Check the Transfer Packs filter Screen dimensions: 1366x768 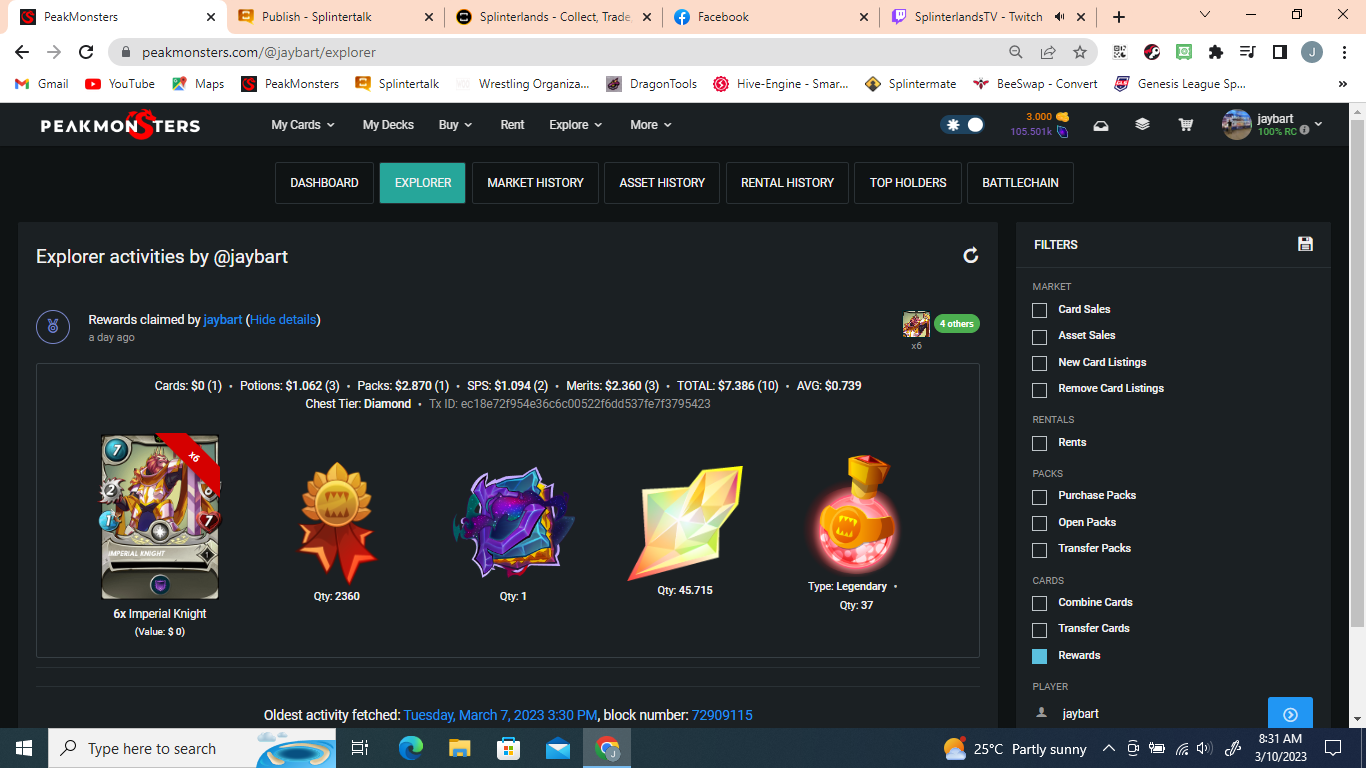[1040, 549]
